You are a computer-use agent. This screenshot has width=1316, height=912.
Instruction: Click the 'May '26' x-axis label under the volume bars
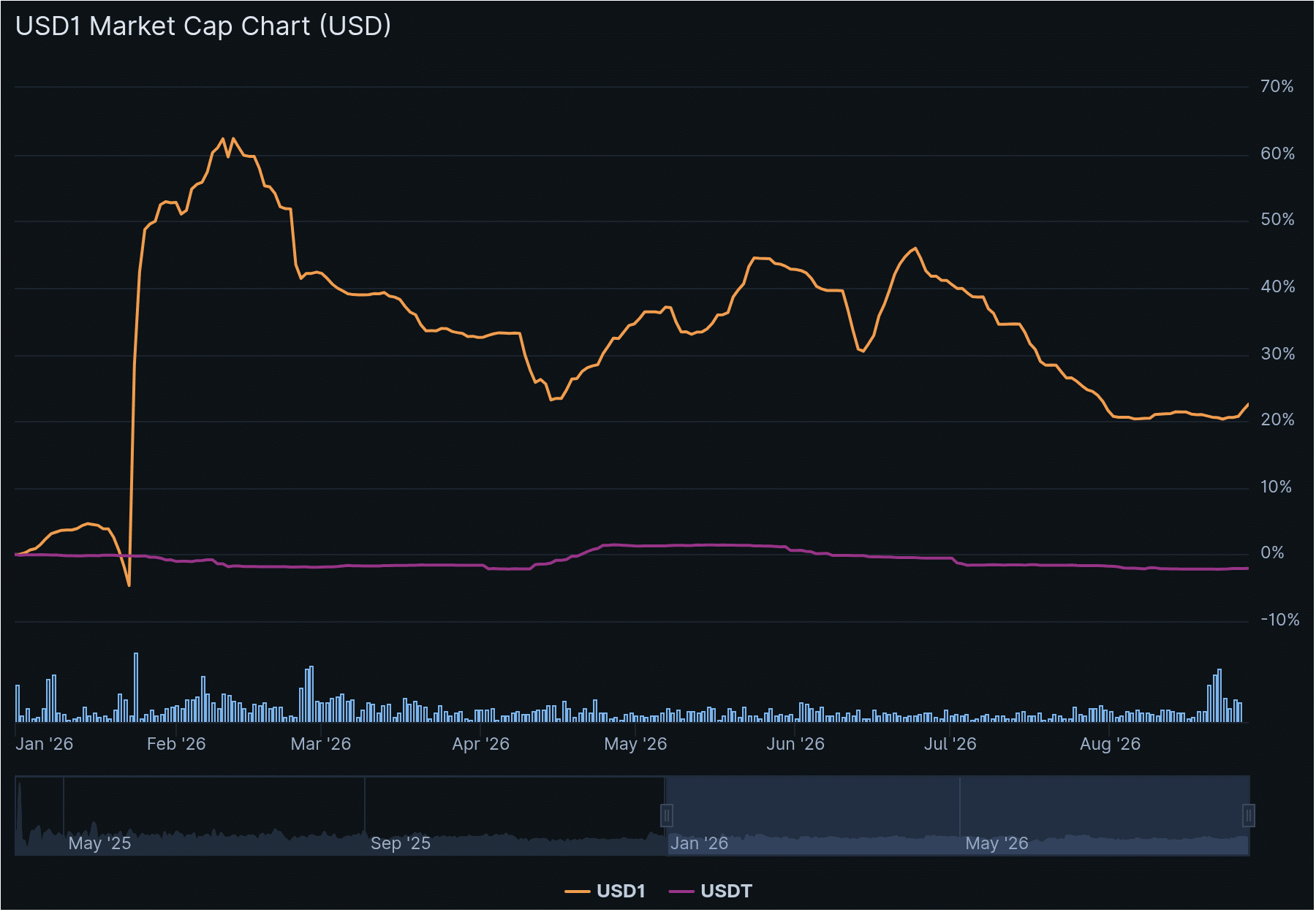pos(635,744)
